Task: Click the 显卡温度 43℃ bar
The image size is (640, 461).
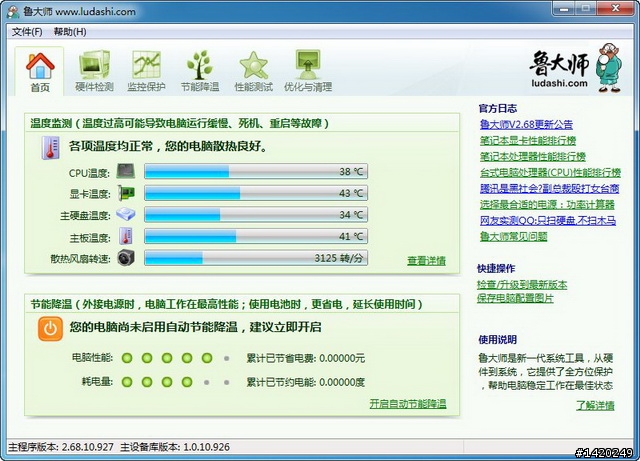Action: [x=256, y=193]
